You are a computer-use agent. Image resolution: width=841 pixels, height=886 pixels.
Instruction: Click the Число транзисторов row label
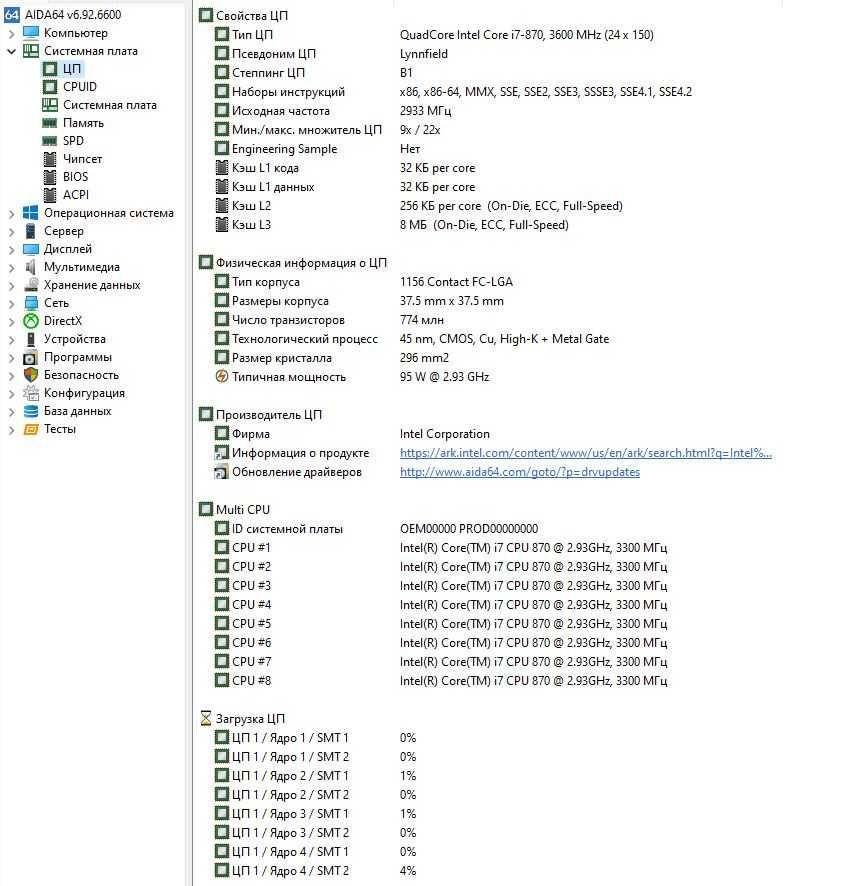click(x=288, y=320)
